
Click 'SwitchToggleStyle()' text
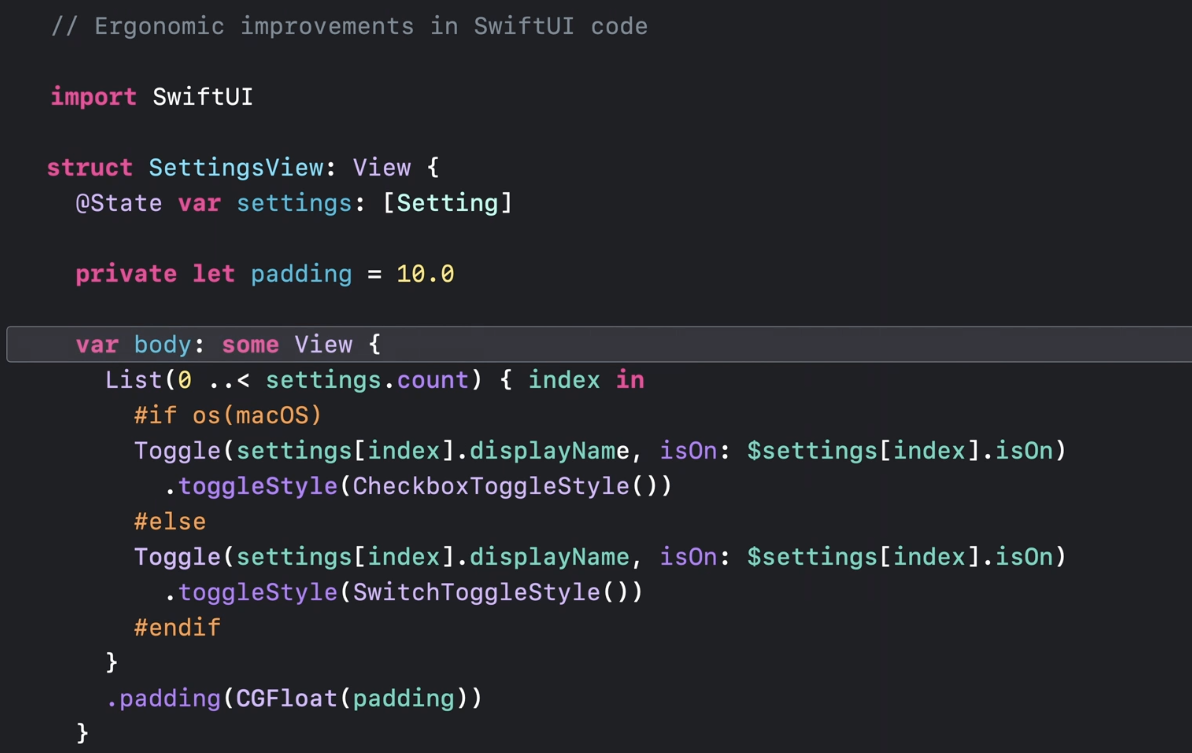(498, 592)
